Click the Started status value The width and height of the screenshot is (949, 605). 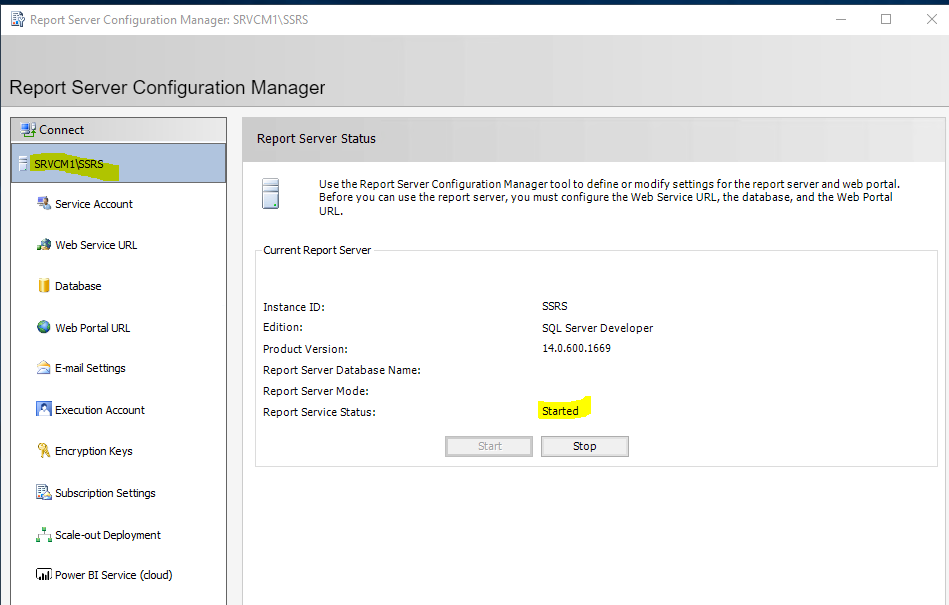click(560, 411)
